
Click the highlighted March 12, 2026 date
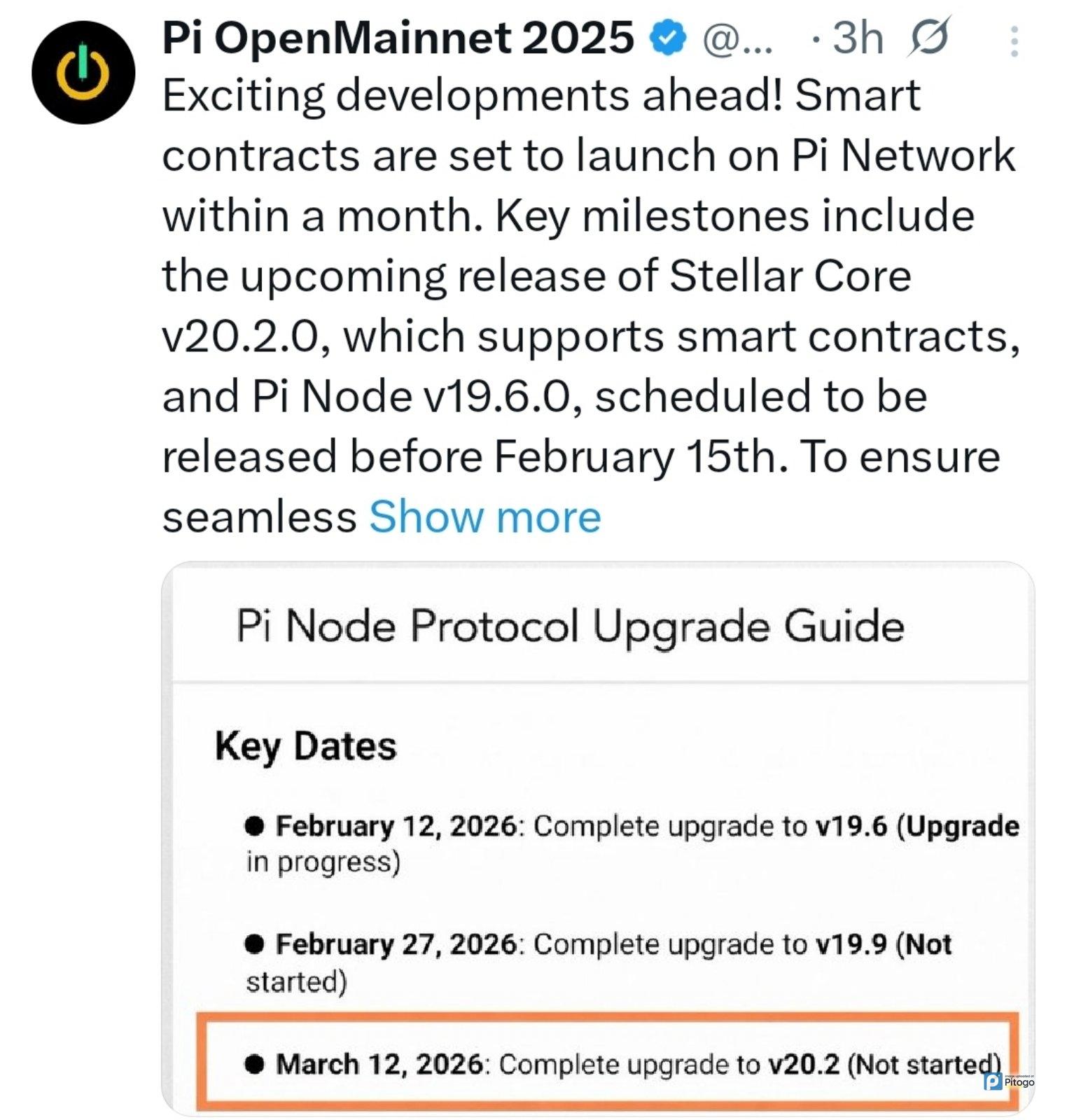pos(379,1064)
